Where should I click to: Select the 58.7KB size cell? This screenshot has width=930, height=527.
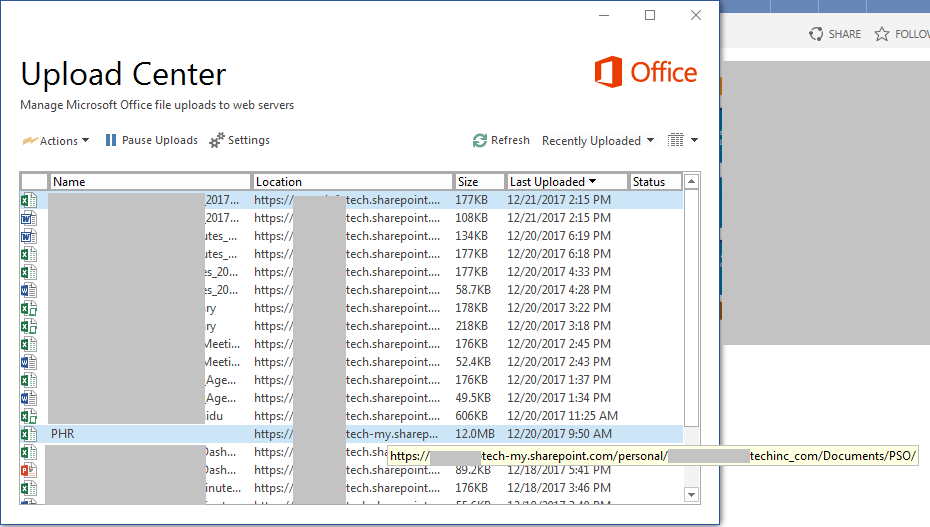473,290
